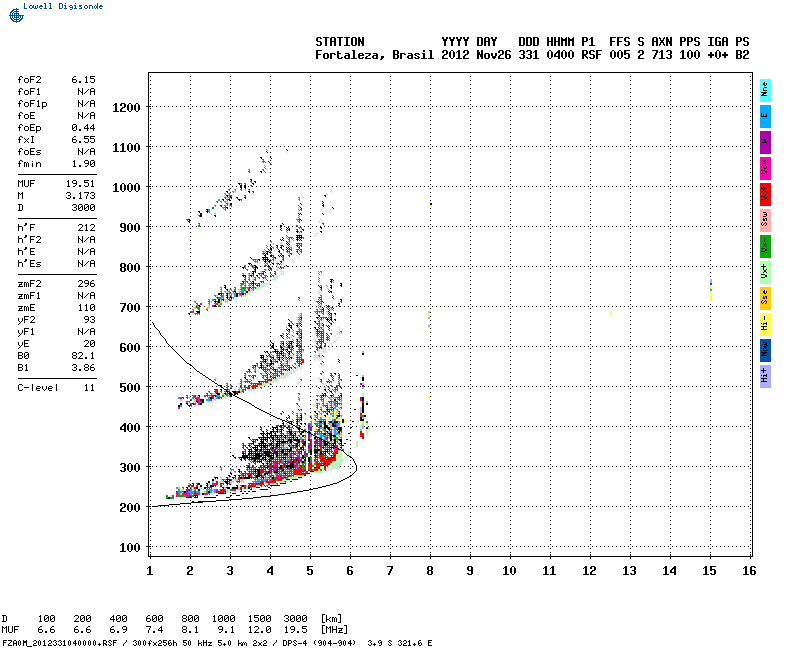The image size is (800, 650).
Task: Choose the dark green Vx- legend swatch
Action: 765,246
